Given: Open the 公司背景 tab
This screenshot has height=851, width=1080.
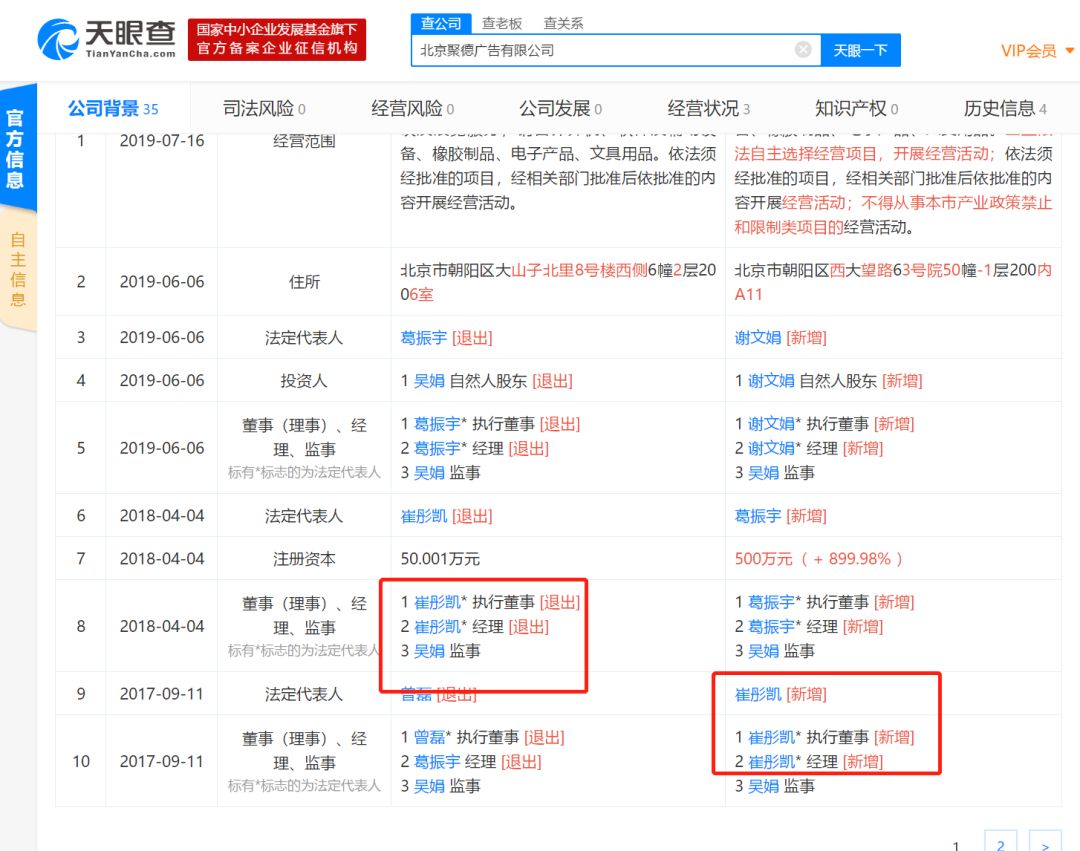Looking at the screenshot, I should coord(113,108).
